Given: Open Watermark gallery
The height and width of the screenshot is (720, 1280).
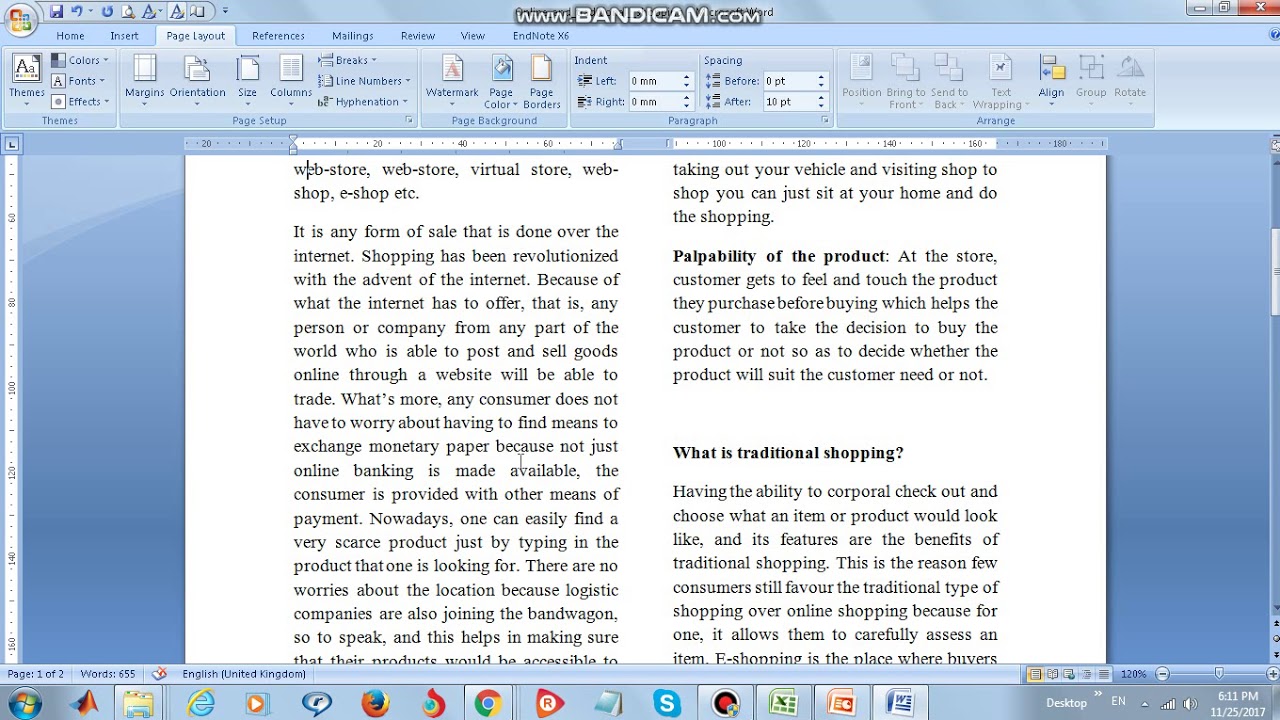Looking at the screenshot, I should pyautogui.click(x=452, y=80).
